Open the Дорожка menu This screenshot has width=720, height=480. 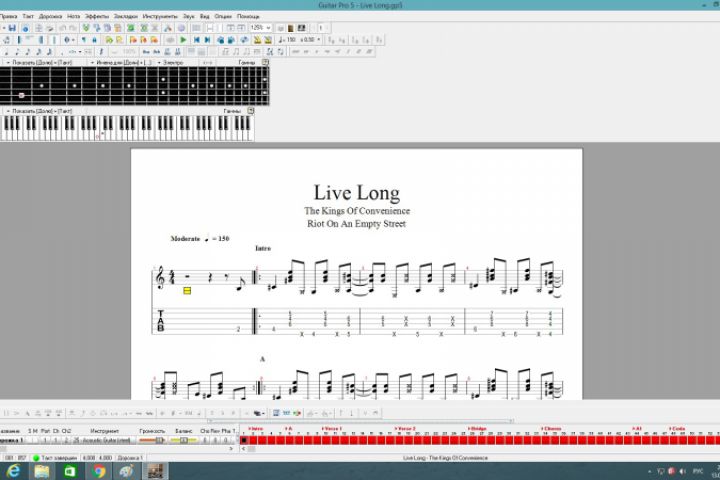click(51, 17)
